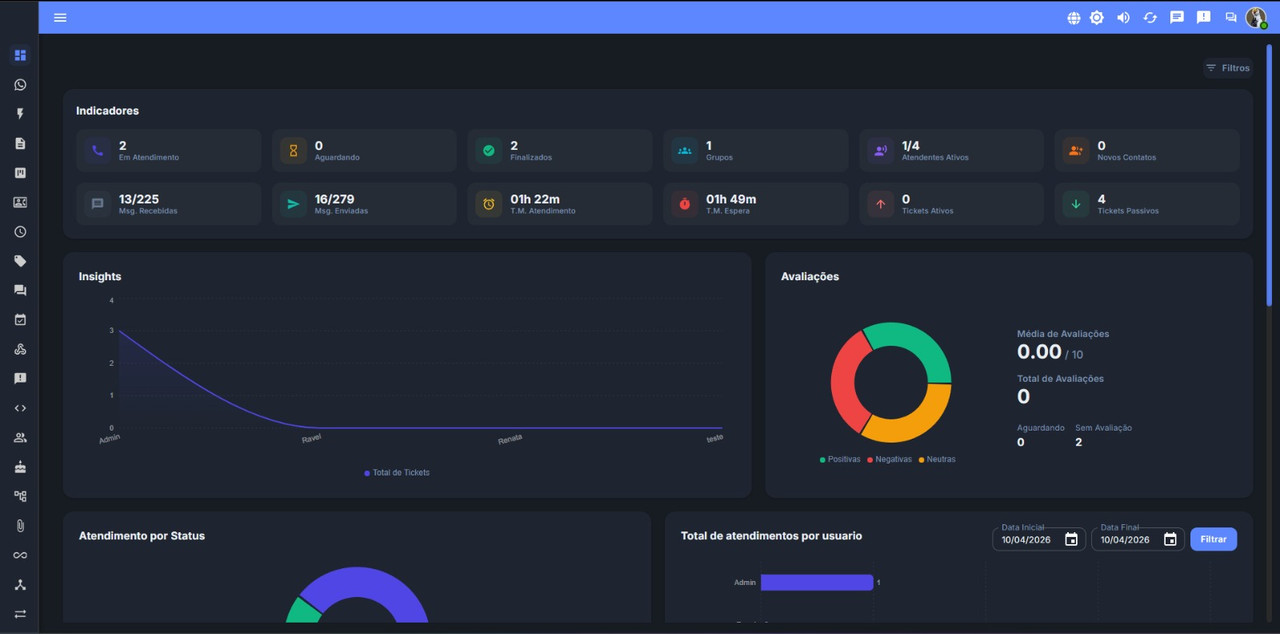Click the Tickets Passivos indicator card
Screen dimensions: 1280x634
click(x=1147, y=204)
